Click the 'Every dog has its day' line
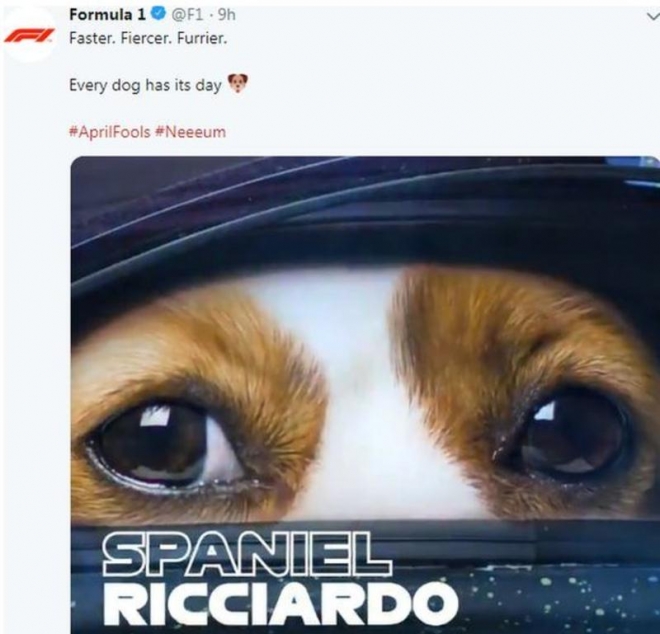This screenshot has width=660, height=634. pyautogui.click(x=145, y=85)
